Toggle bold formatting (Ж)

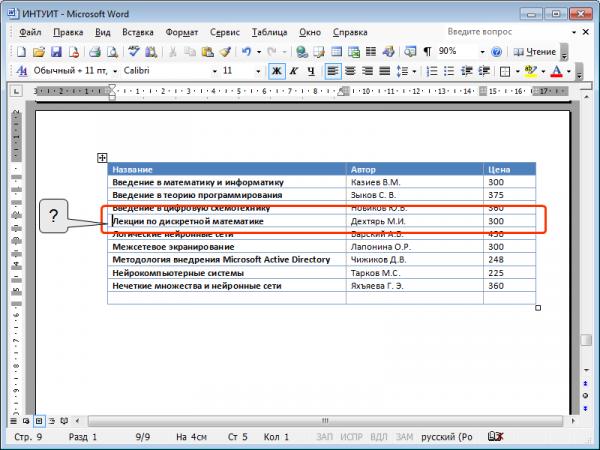point(277,71)
